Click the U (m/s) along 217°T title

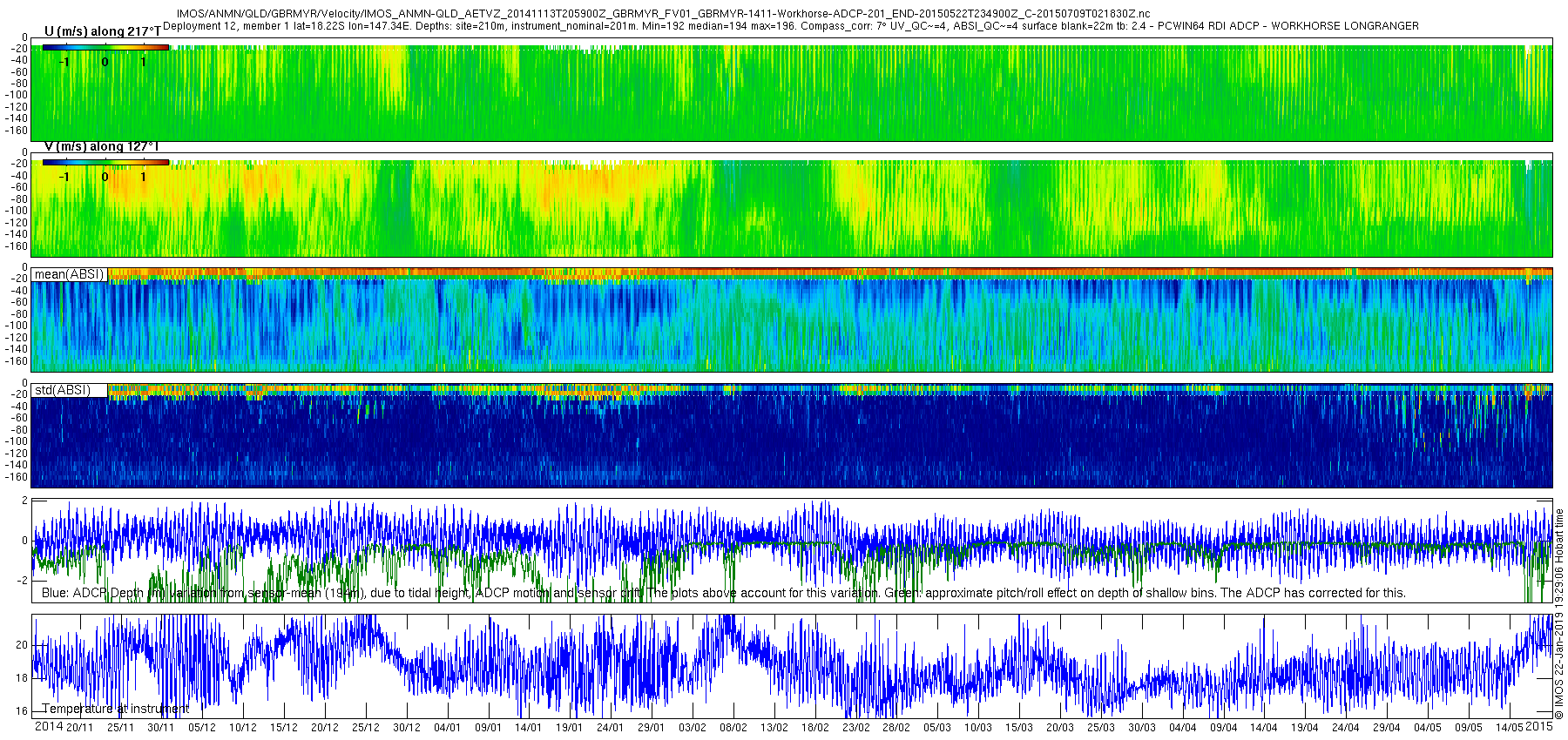tap(102, 31)
